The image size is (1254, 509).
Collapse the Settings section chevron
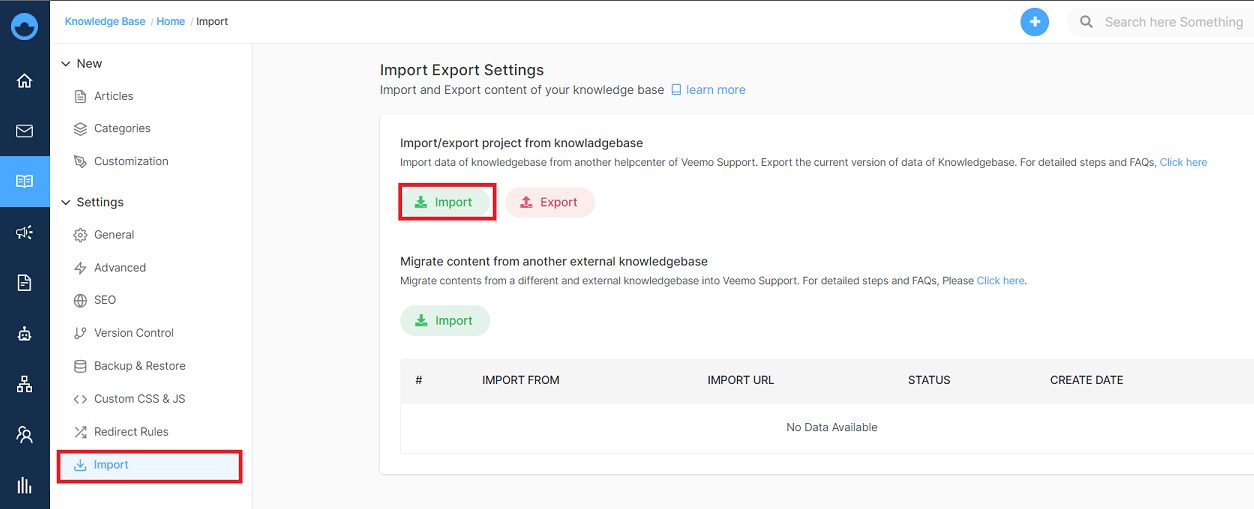(66, 202)
